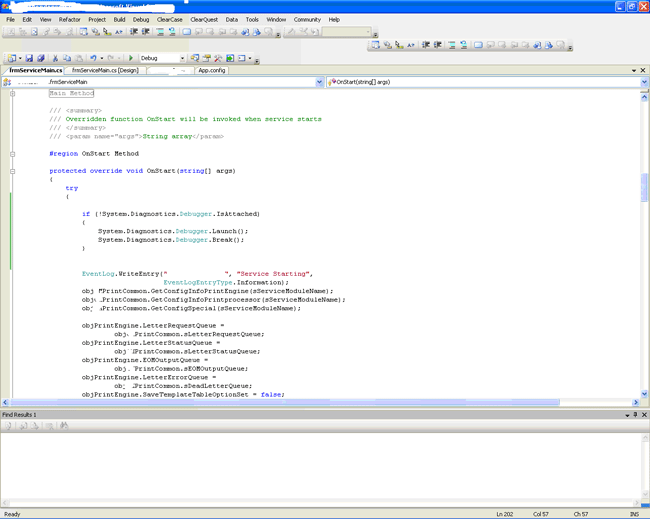
Task: Click the Save All icon
Action: click(x=40, y=58)
